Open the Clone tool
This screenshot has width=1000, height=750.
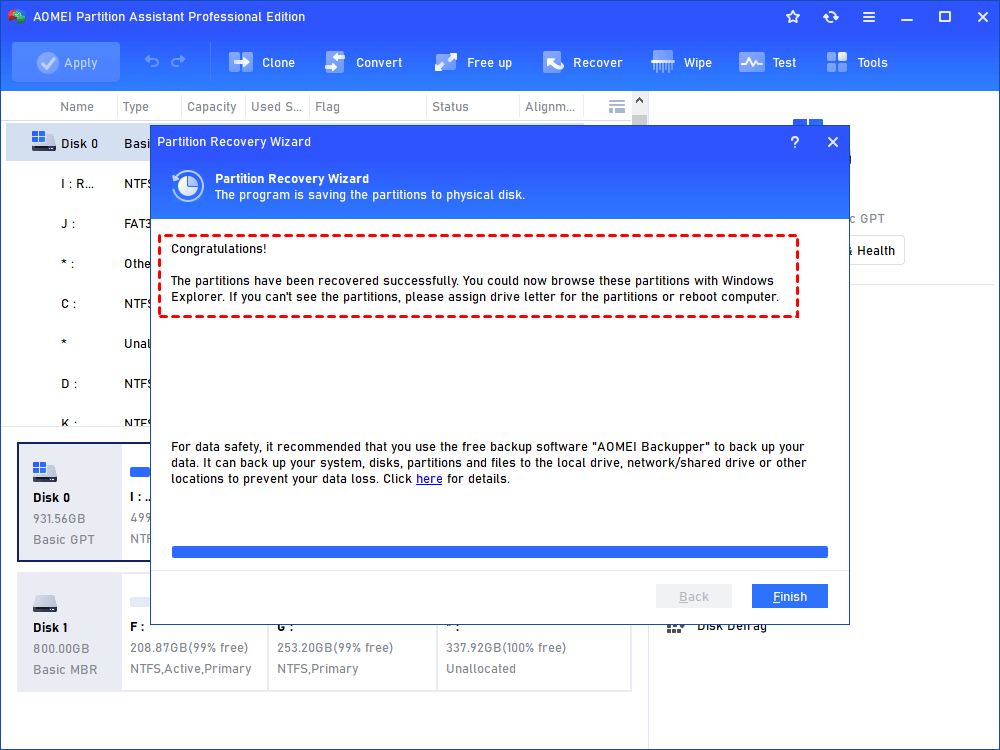pos(261,62)
